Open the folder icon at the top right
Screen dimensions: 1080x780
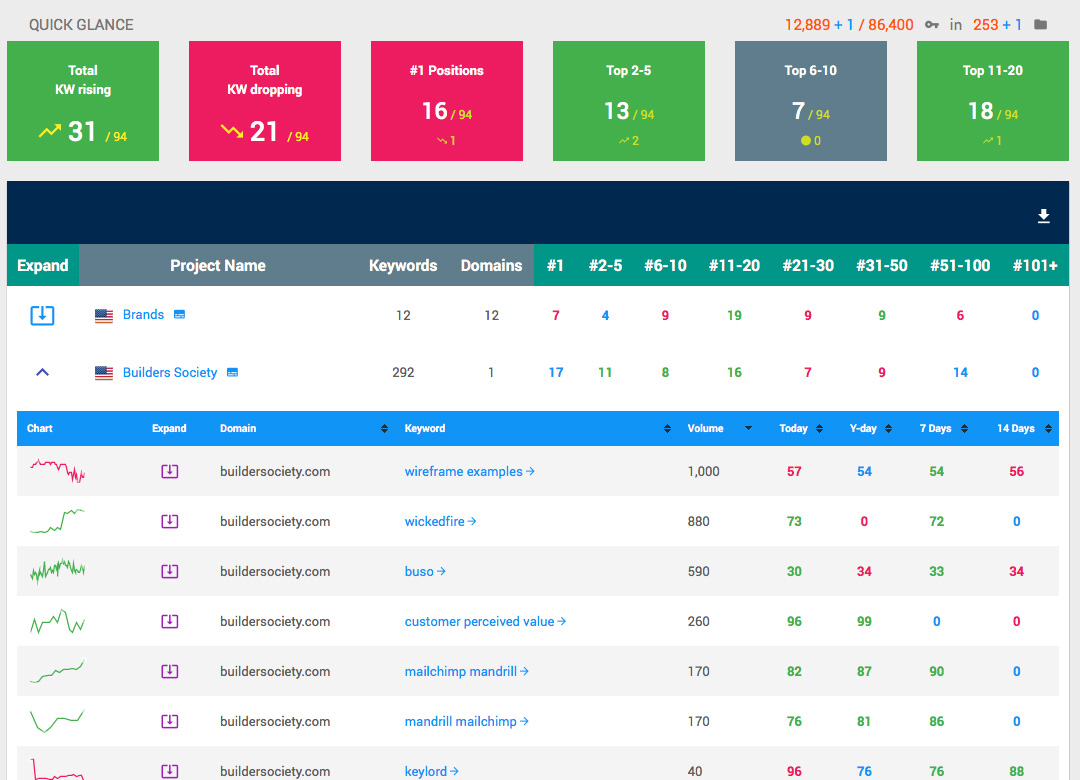(1040, 25)
